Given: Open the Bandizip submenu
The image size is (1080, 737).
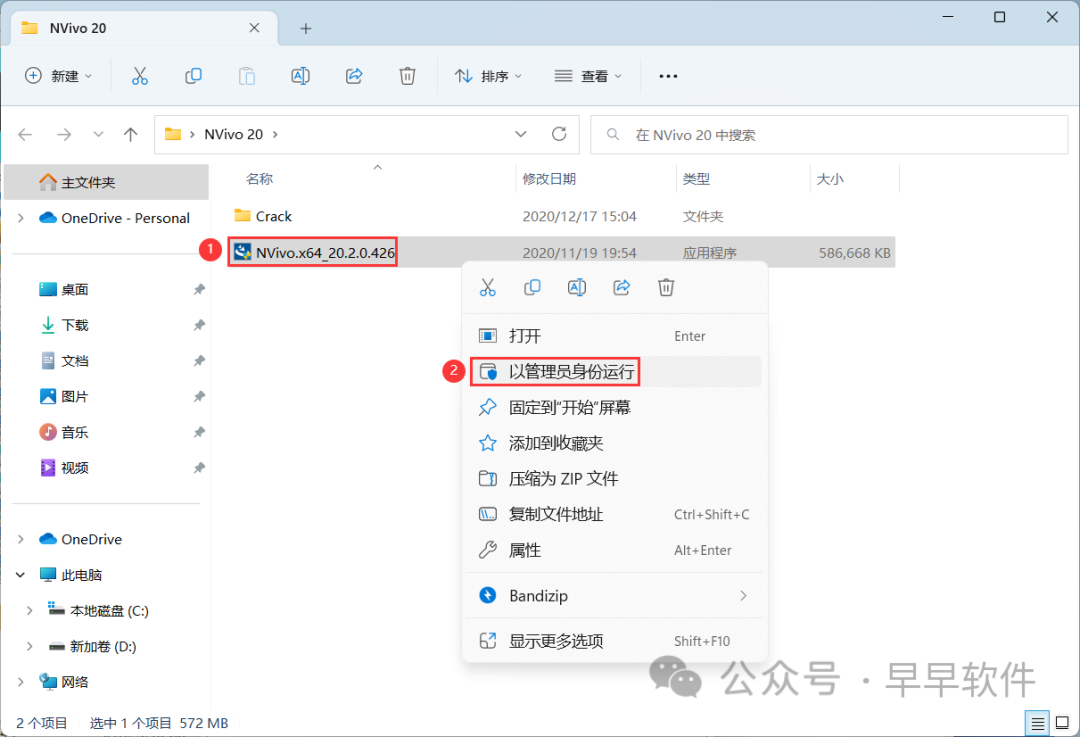Looking at the screenshot, I should click(x=612, y=596).
